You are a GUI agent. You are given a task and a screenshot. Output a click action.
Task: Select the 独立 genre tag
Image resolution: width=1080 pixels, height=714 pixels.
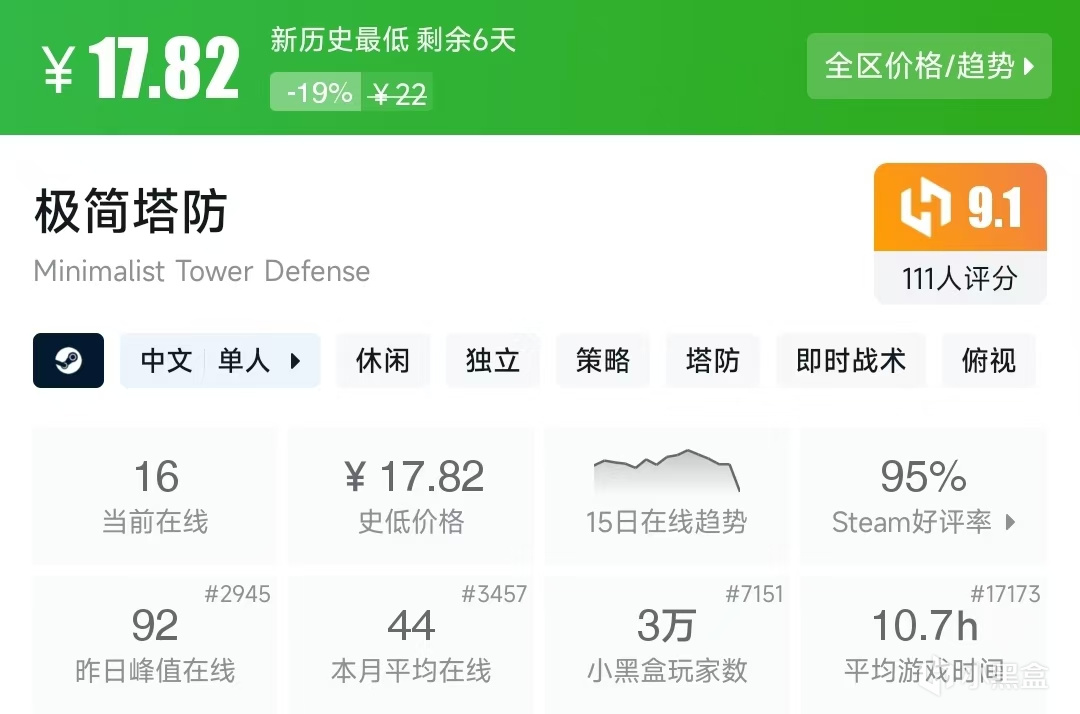pos(493,361)
